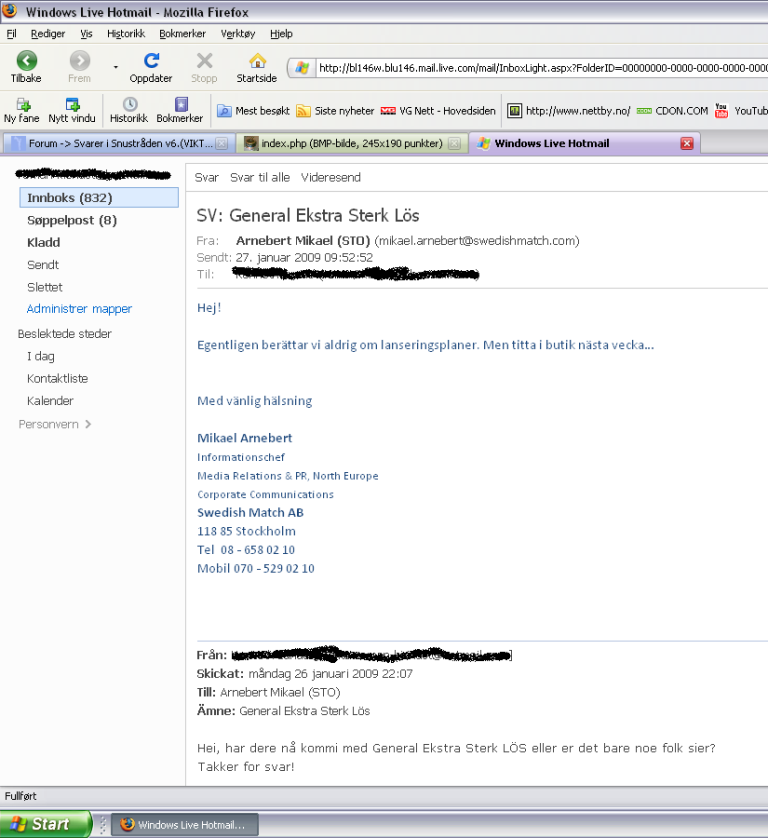Open the nettby.no bookmark

click(569, 111)
